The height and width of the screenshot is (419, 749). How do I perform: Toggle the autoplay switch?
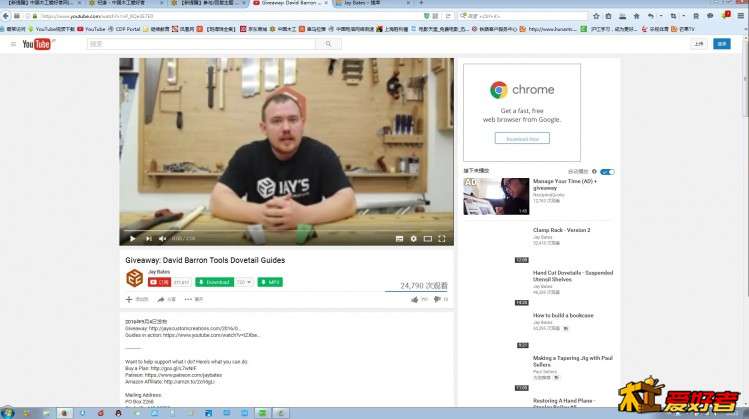[607, 172]
